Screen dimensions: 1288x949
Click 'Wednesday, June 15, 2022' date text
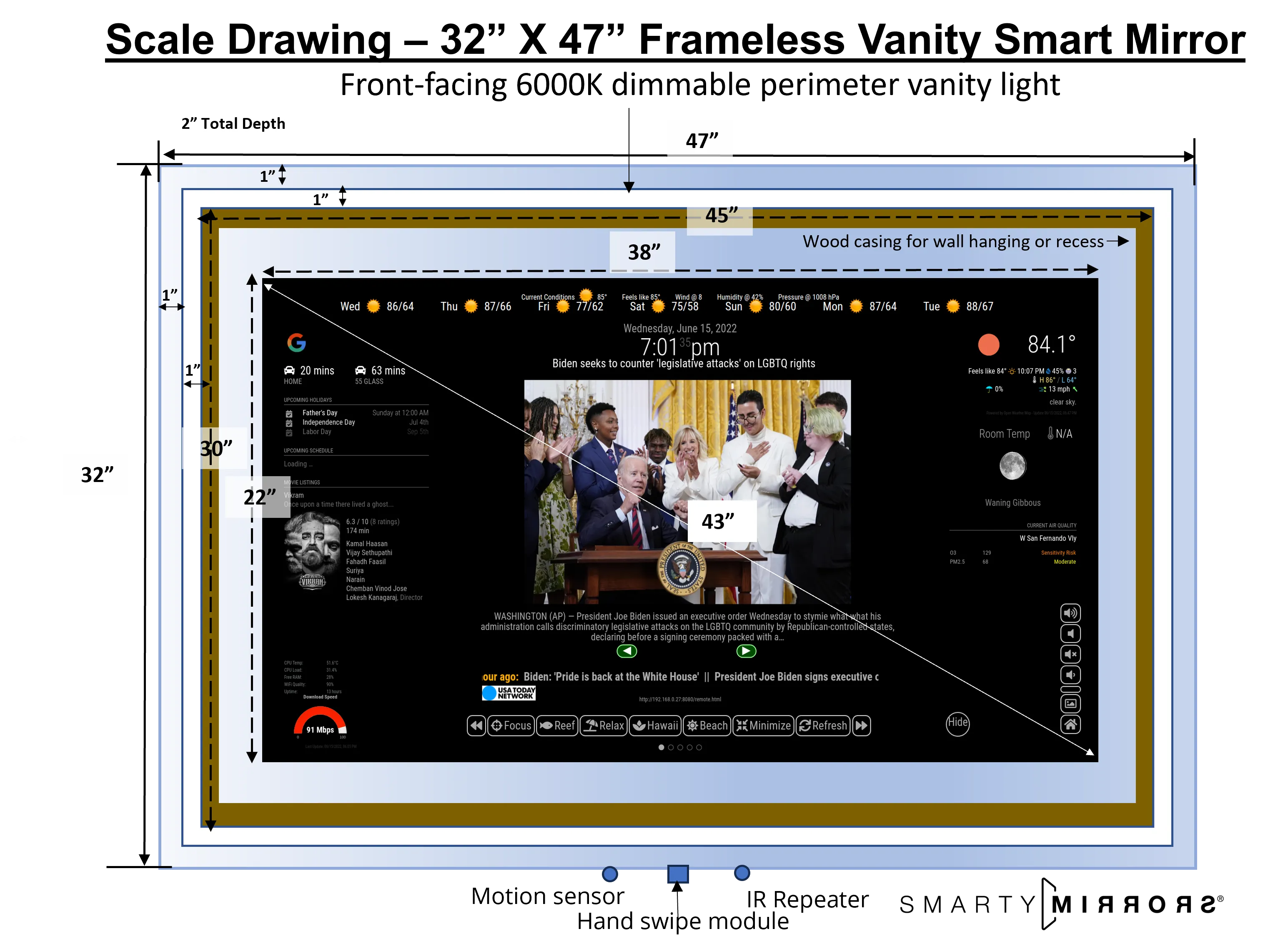(x=680, y=328)
